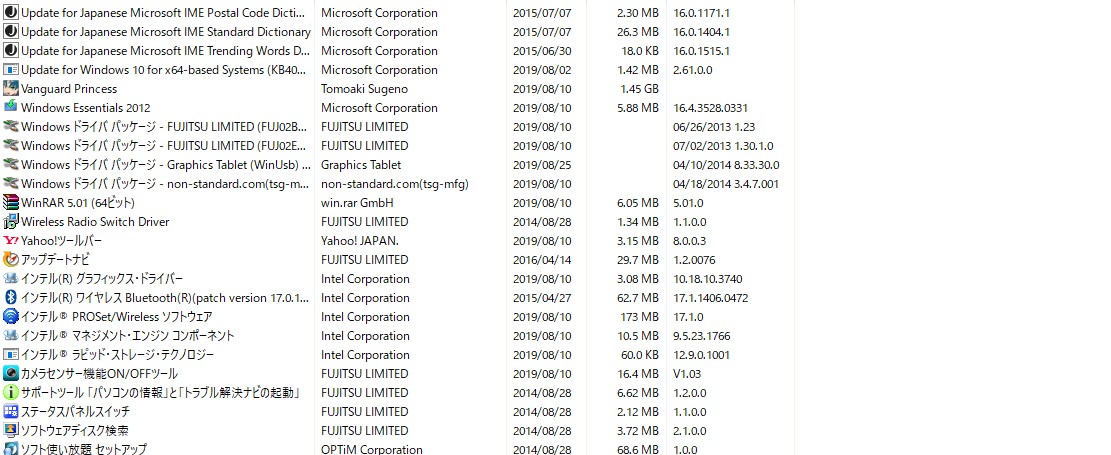Click the green info icon of サポートツール
Image resolution: width=1111 pixels, height=455 pixels.
tap(11, 393)
